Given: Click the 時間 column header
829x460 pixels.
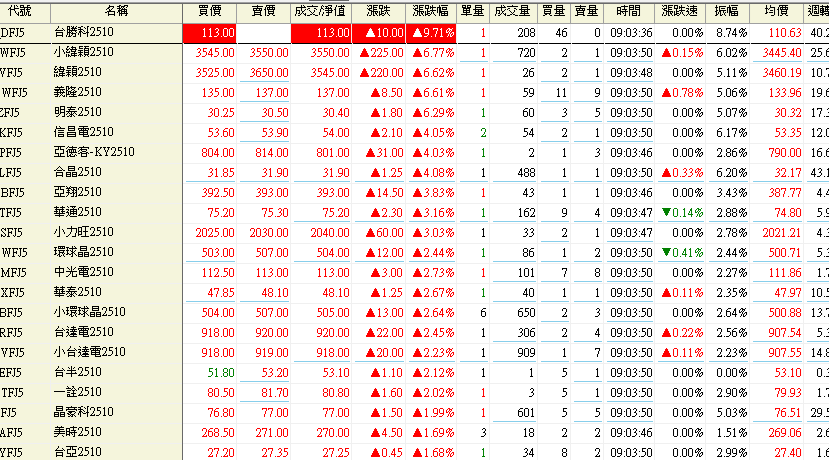Looking at the screenshot, I should tap(630, 11).
